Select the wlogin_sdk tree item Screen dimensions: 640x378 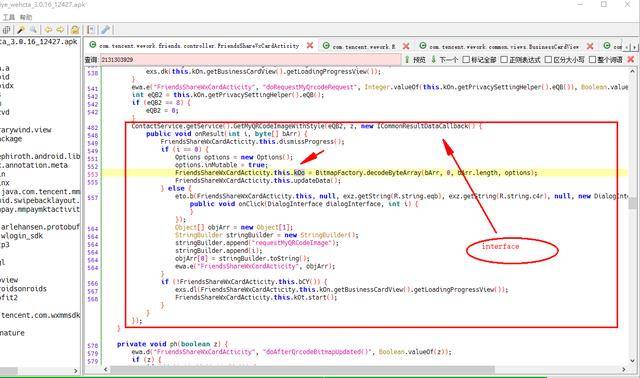pos(22,236)
